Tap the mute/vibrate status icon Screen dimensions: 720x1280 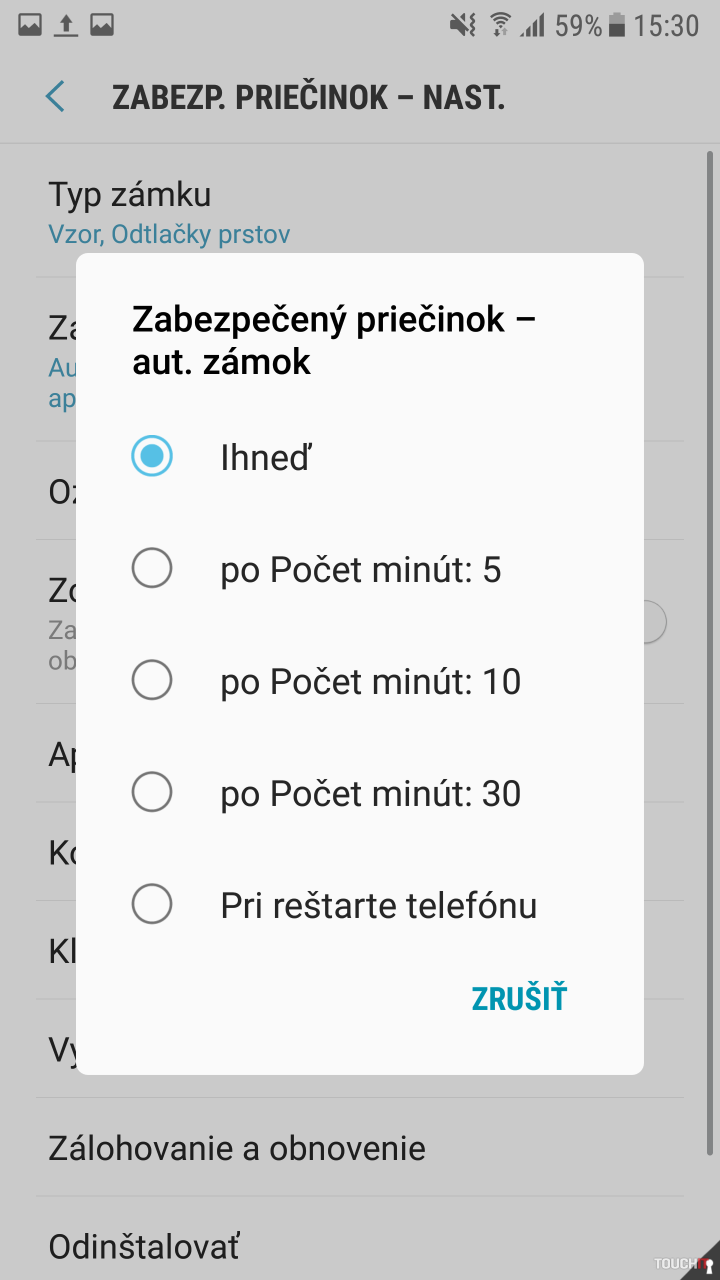[x=463, y=25]
